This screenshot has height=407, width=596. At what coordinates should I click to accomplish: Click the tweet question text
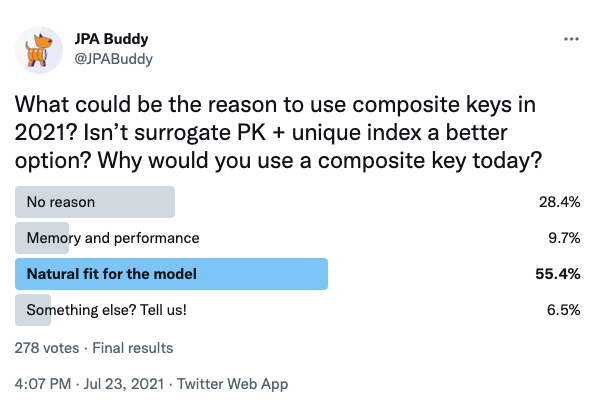tap(278, 132)
